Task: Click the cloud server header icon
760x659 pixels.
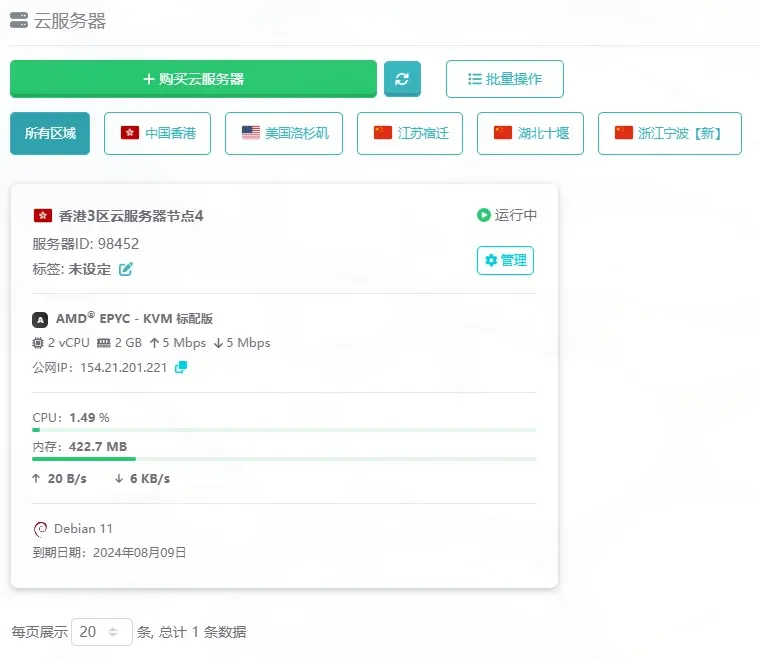Action: (x=19, y=20)
